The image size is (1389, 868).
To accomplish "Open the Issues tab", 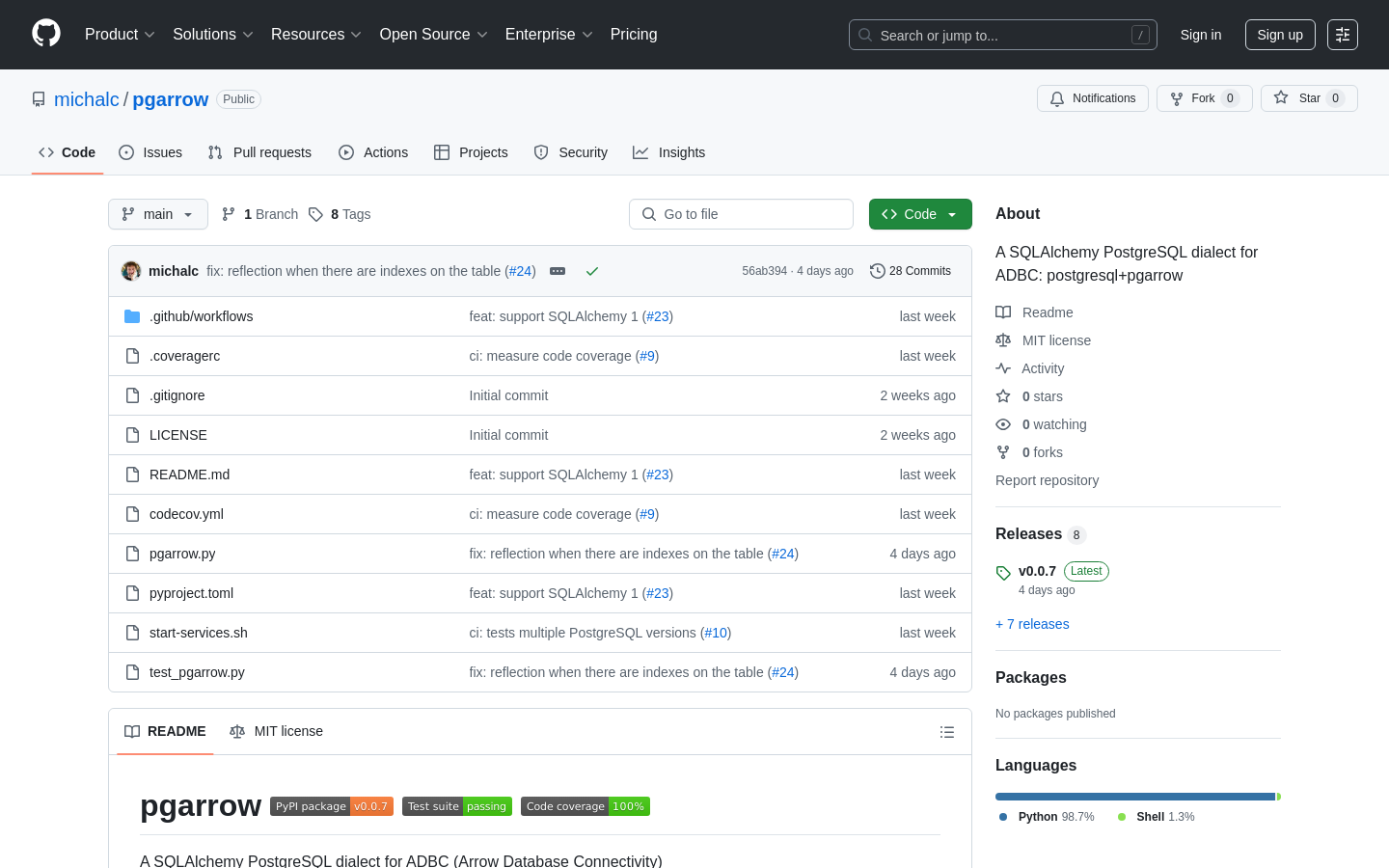I will click(x=150, y=152).
